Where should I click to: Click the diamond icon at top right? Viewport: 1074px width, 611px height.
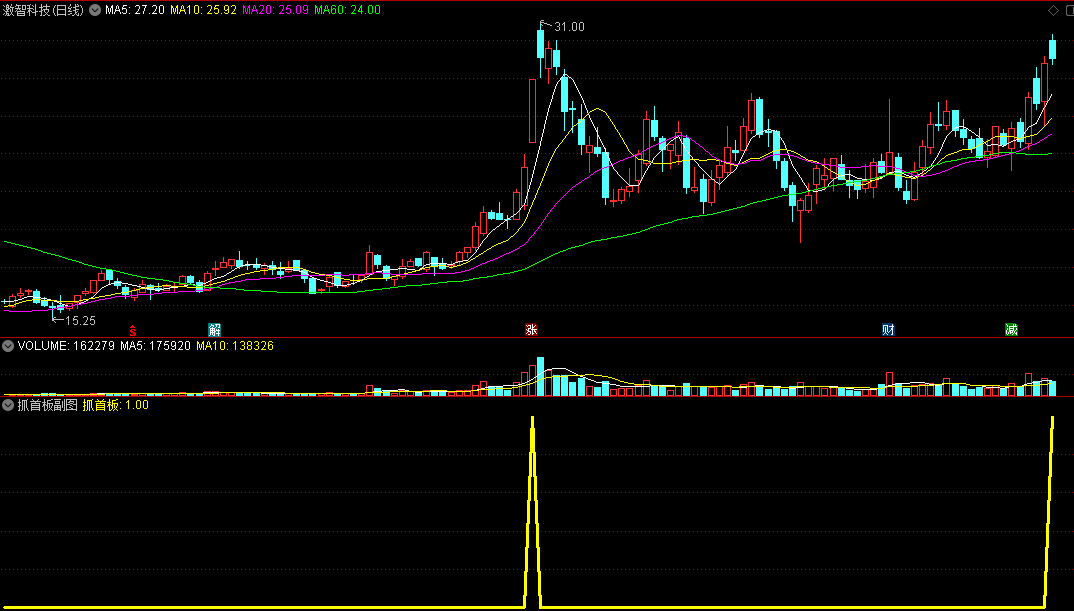click(1053, 10)
